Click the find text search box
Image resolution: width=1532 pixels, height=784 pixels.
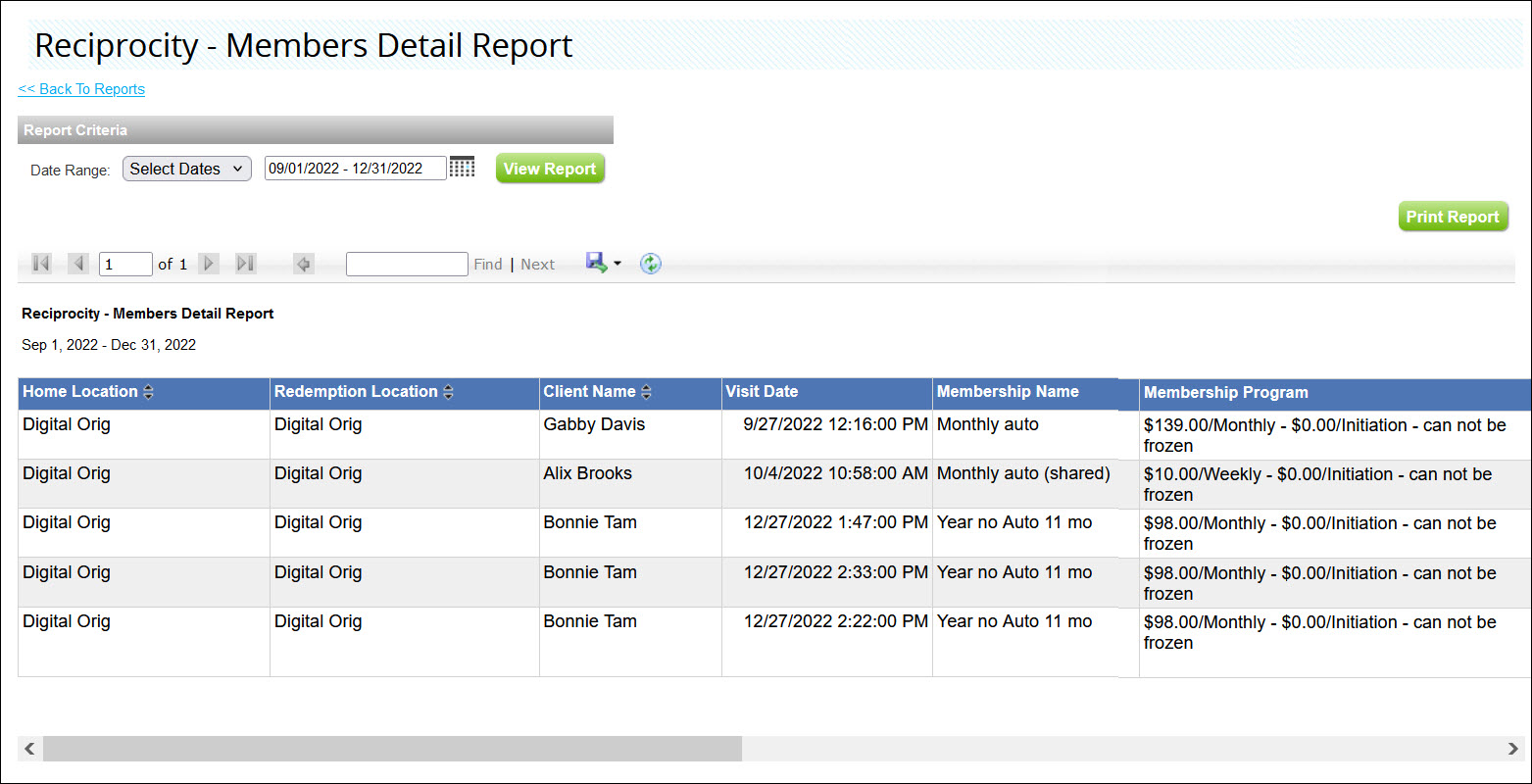(x=407, y=264)
